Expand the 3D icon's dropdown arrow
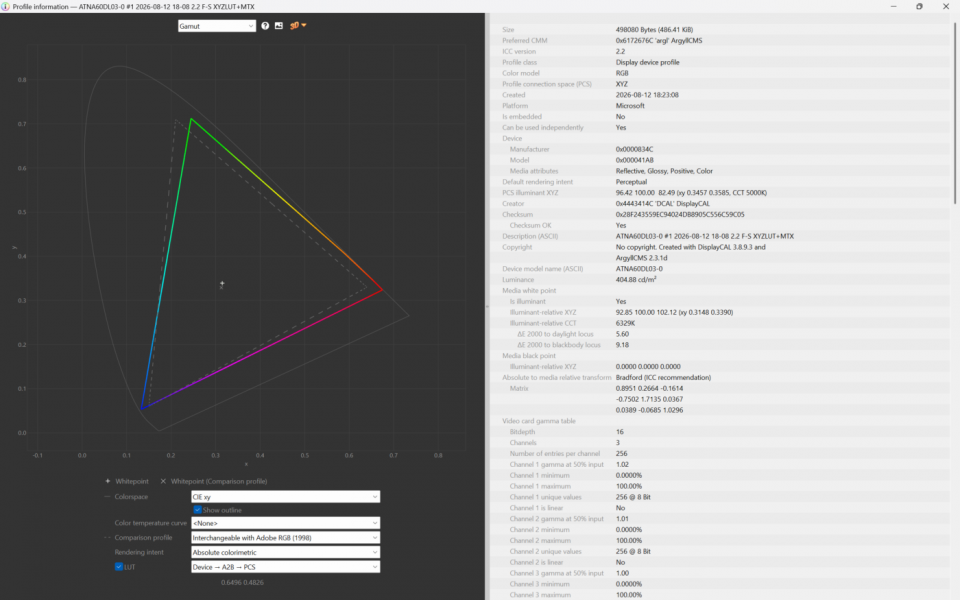The width and height of the screenshot is (960, 600). point(304,26)
